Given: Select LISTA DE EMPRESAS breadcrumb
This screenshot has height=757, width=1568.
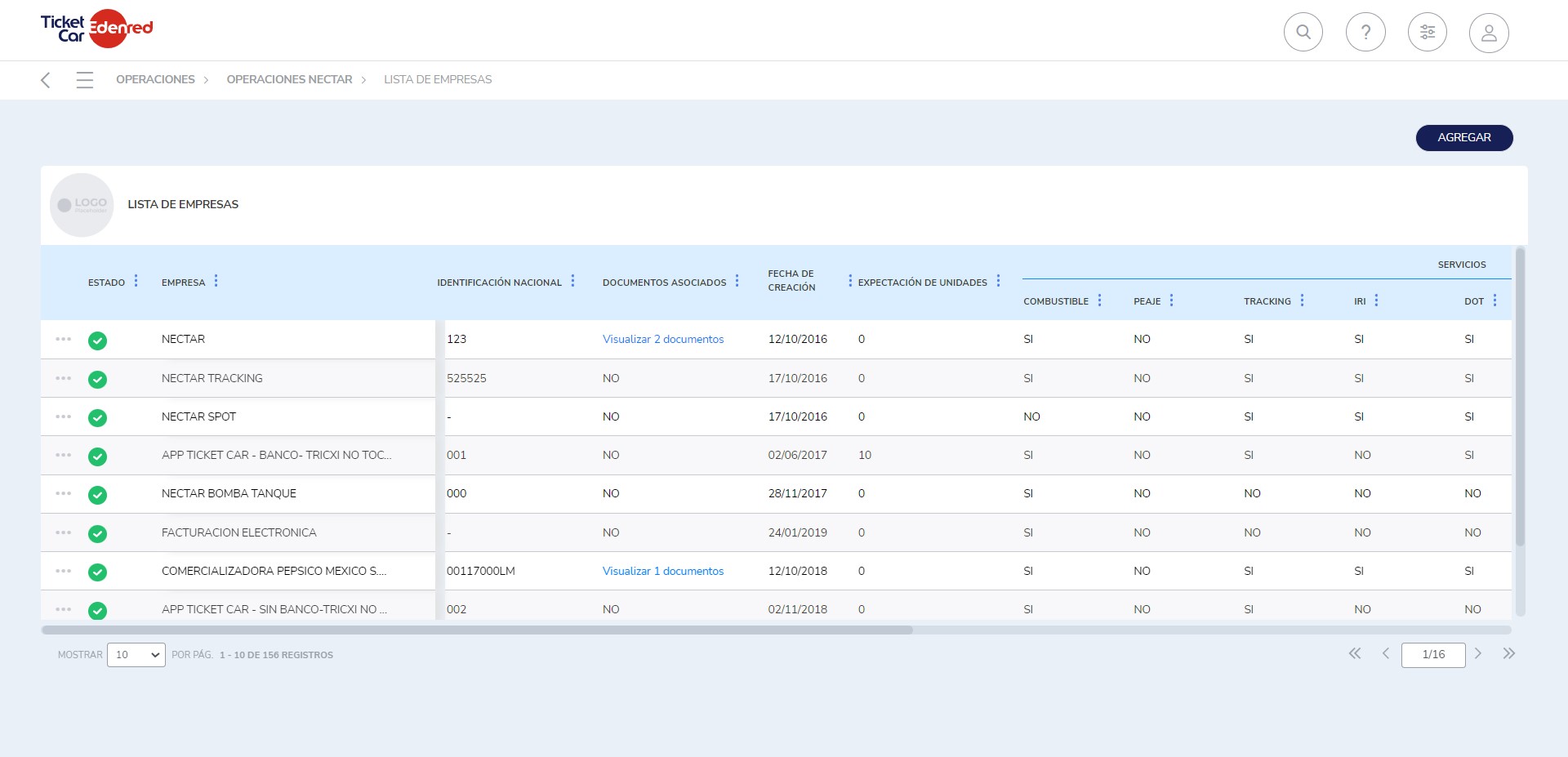Looking at the screenshot, I should point(438,80).
